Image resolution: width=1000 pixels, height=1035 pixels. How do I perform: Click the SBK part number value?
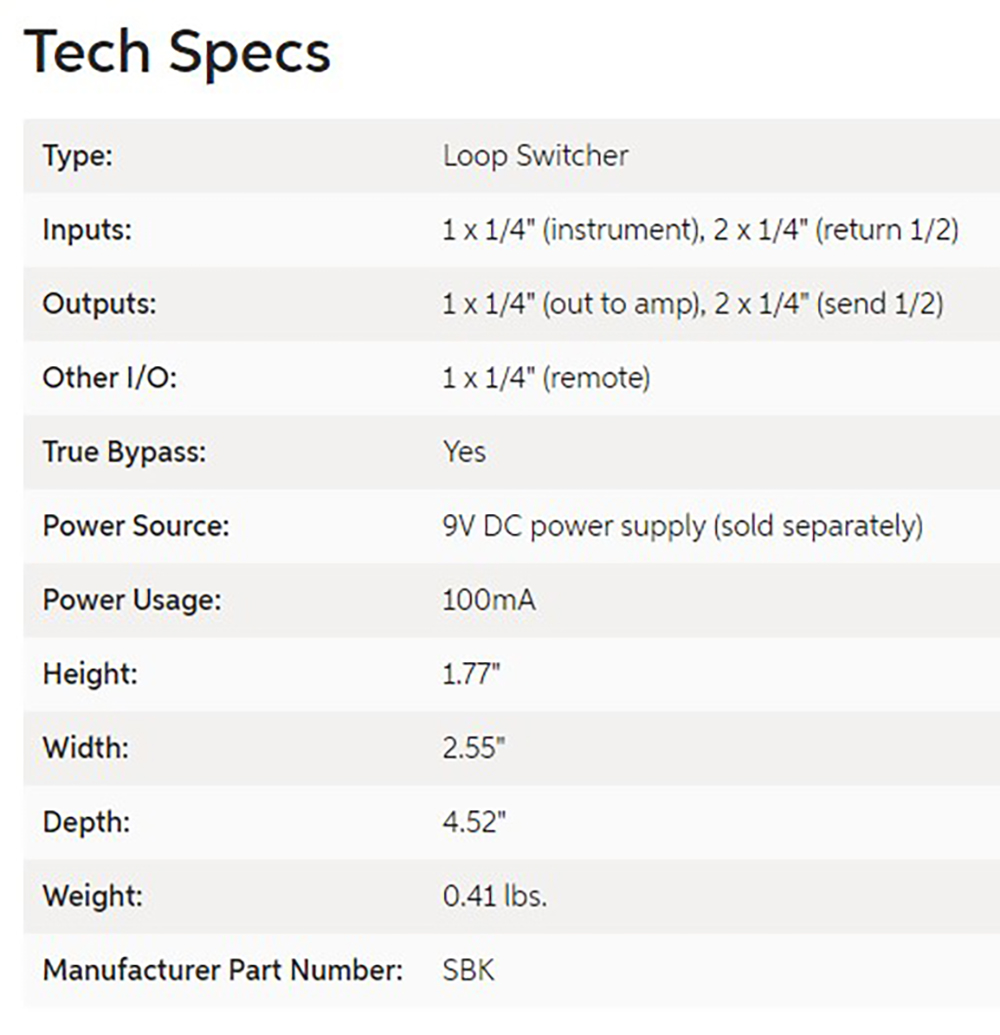pyautogui.click(x=468, y=970)
